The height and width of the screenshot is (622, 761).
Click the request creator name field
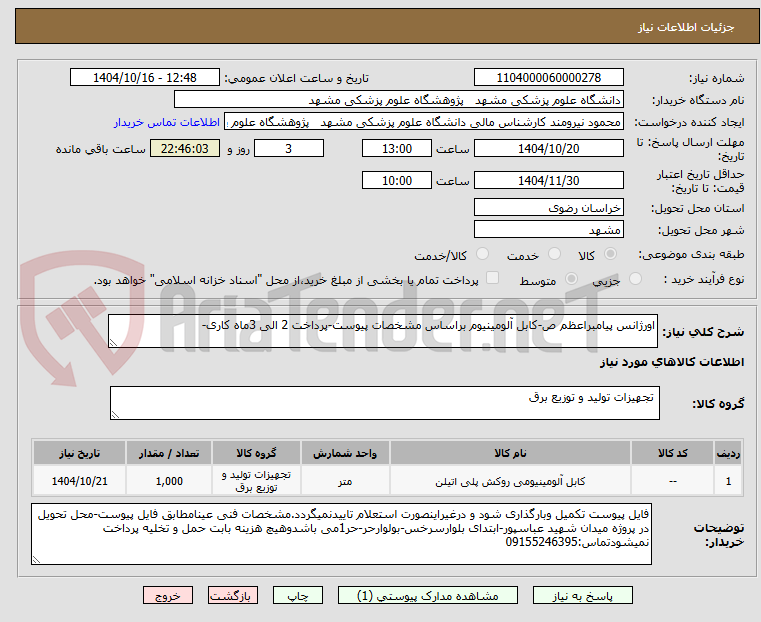click(424, 122)
